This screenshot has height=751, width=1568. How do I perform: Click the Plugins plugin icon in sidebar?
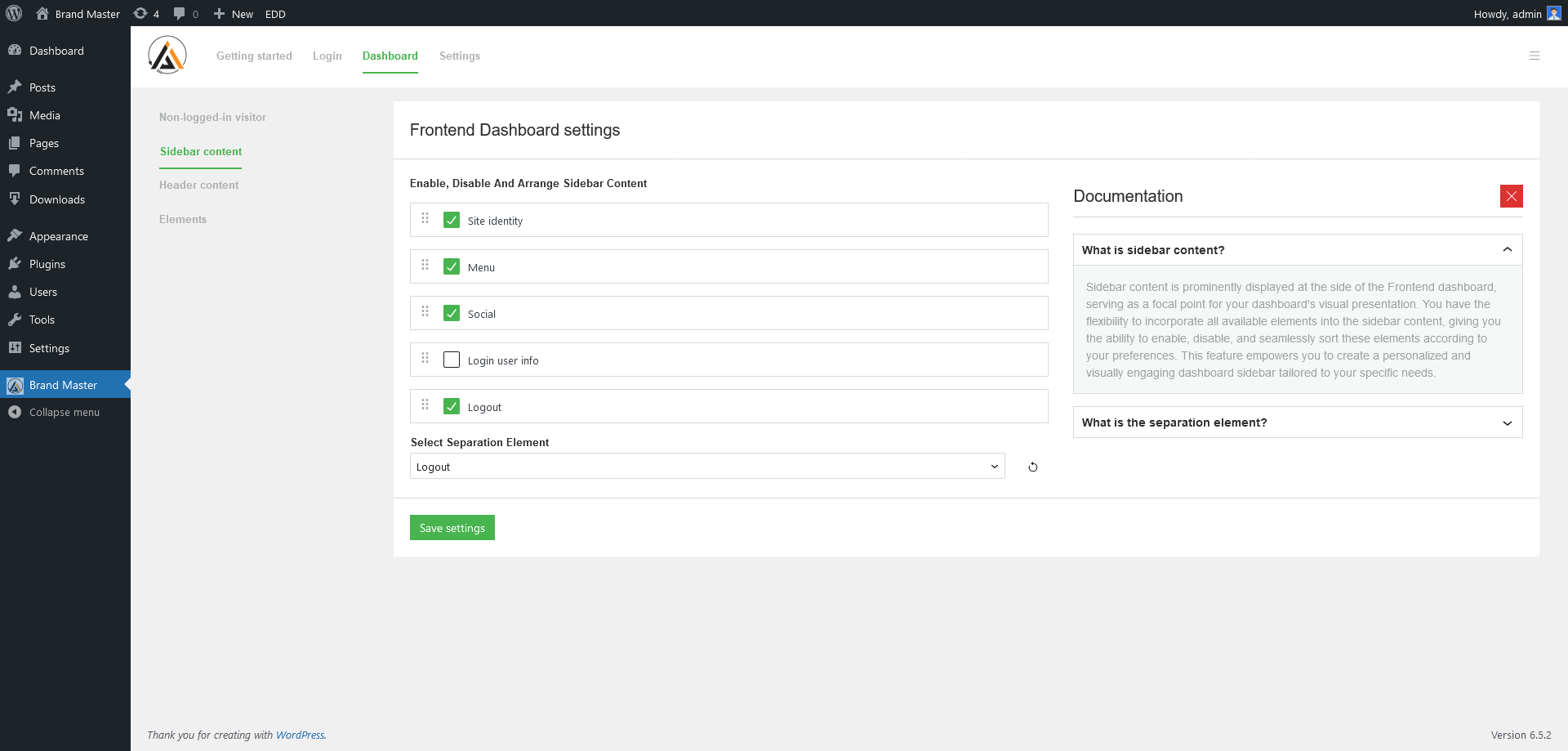[16, 263]
